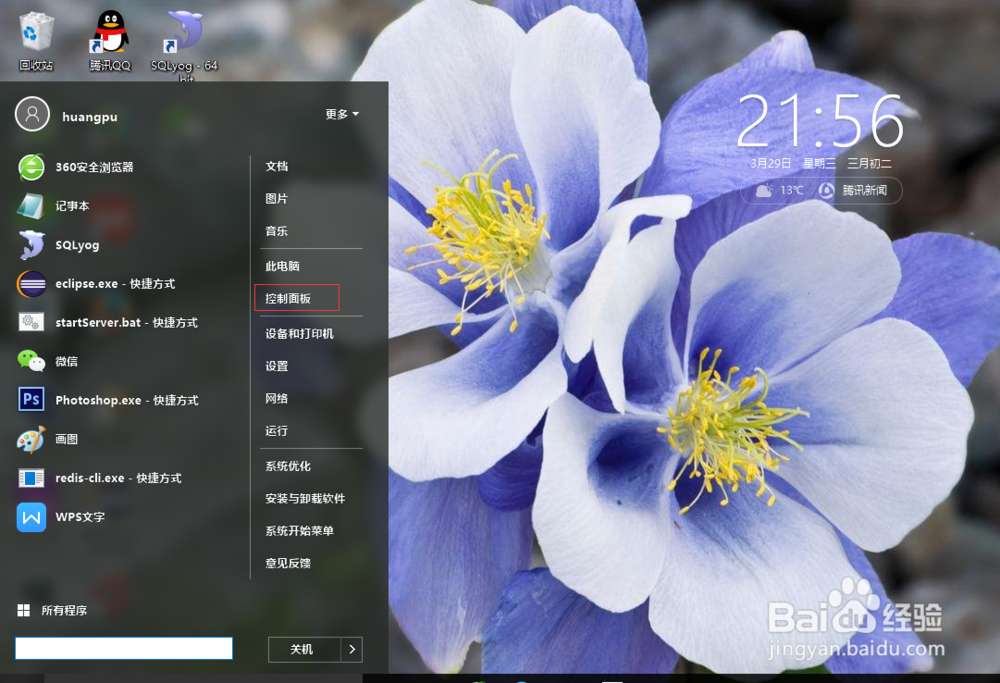Run the redis-cli.exe shortcut
Screen dimensions: 1000x683
coord(110,478)
